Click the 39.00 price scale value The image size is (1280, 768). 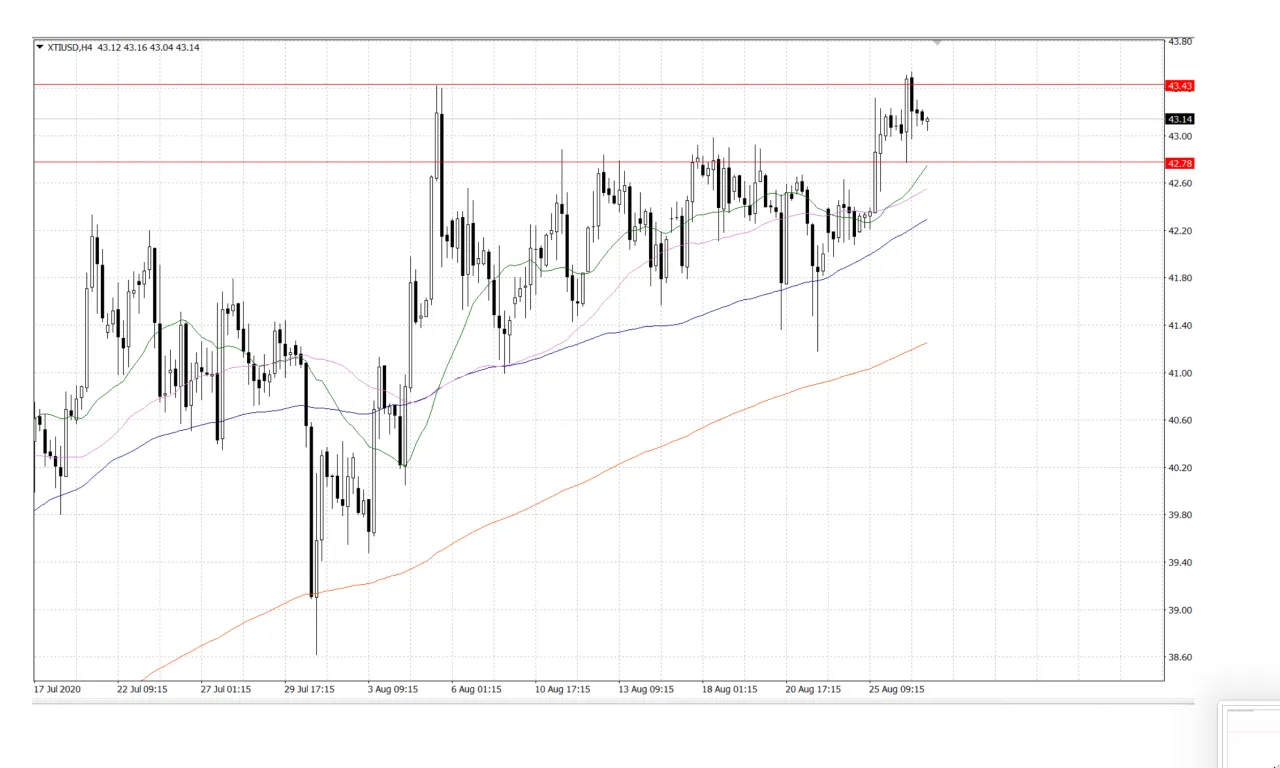click(1180, 611)
